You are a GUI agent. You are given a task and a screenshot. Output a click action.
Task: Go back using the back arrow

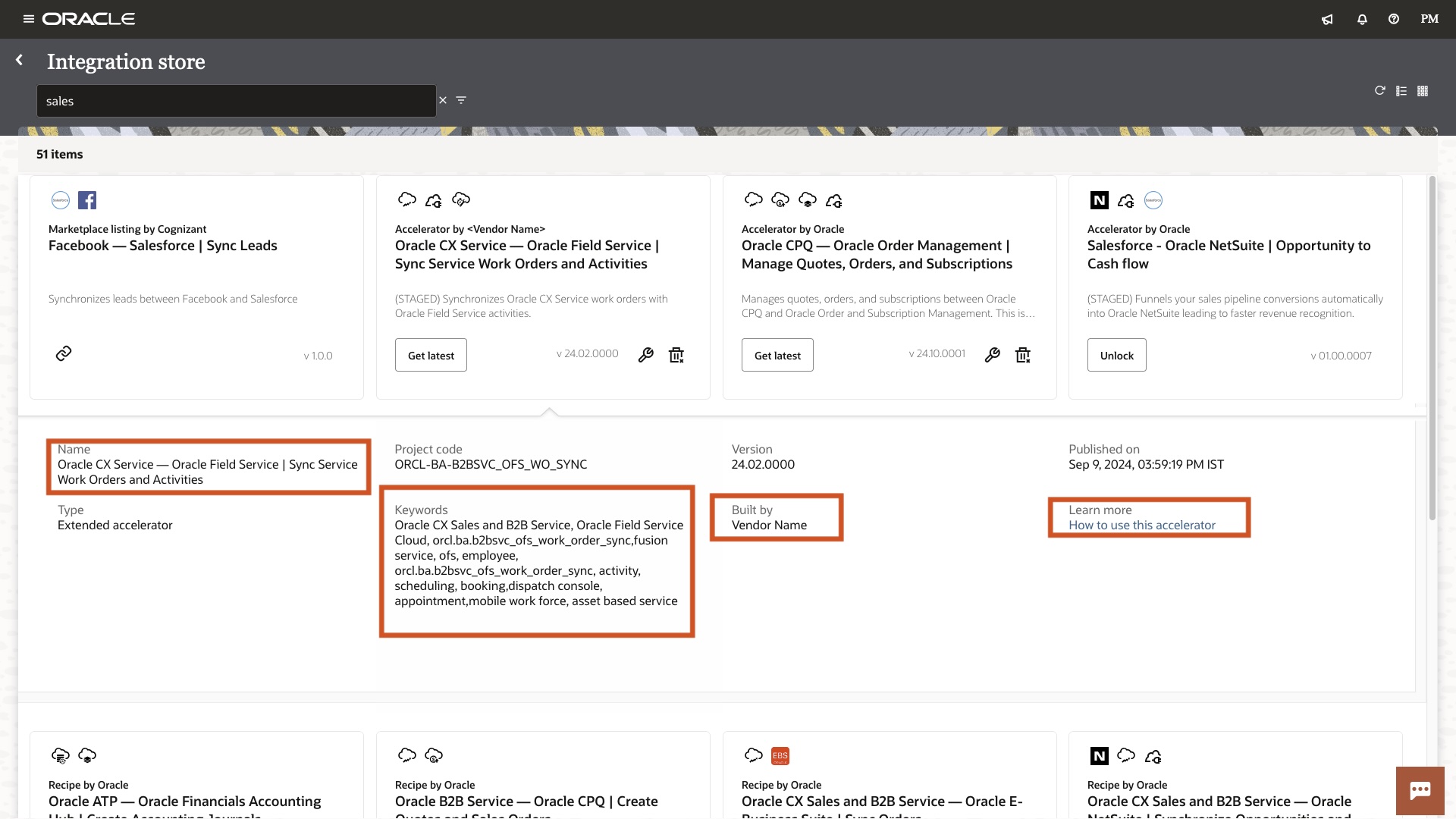tap(20, 60)
